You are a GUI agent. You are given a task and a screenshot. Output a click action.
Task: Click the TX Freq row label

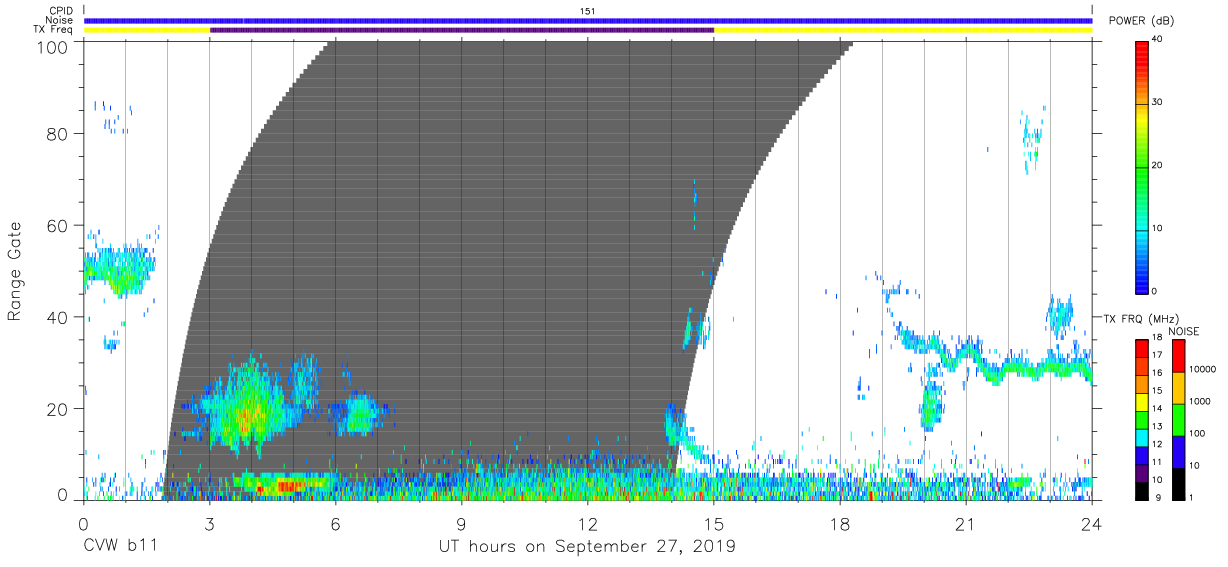[x=54, y=30]
